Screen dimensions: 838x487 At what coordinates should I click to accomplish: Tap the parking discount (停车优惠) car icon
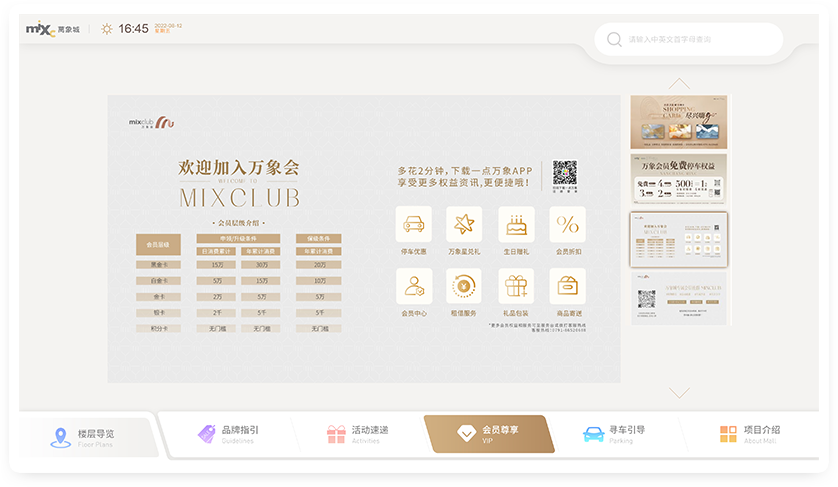coord(413,224)
